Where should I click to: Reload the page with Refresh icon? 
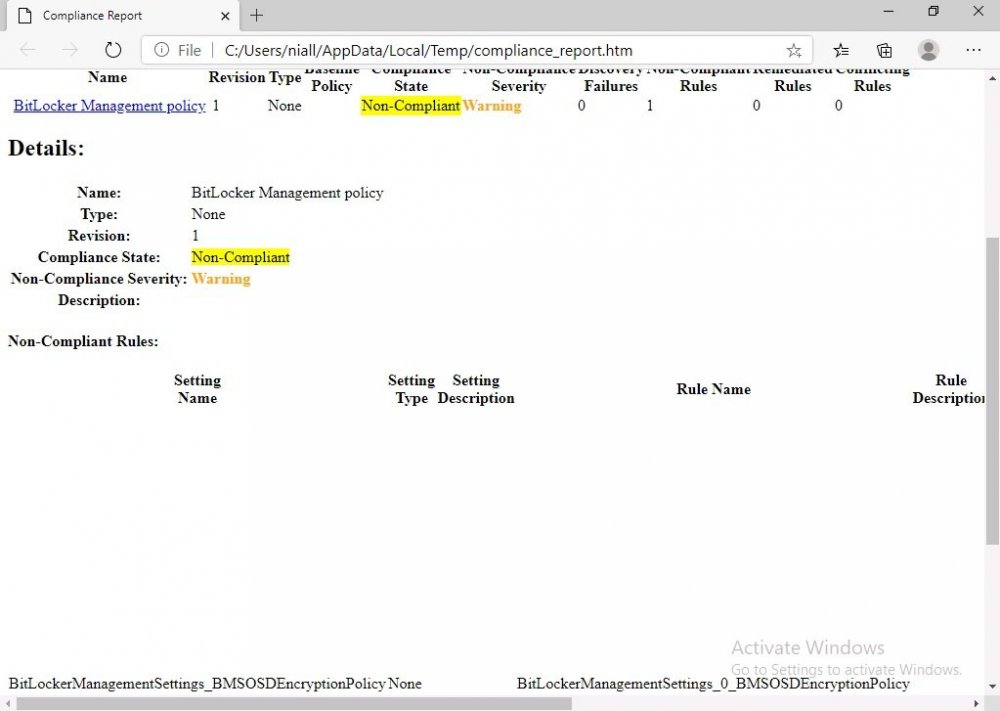click(113, 50)
